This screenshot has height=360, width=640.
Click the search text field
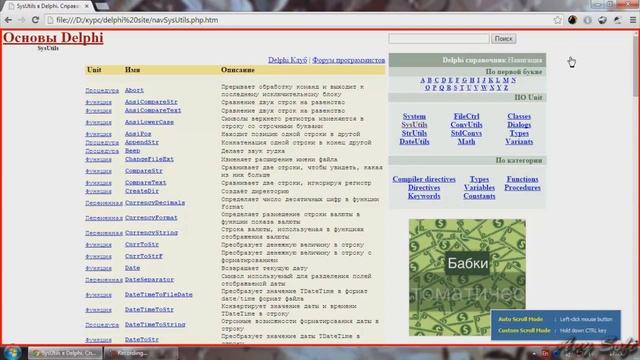[439, 38]
